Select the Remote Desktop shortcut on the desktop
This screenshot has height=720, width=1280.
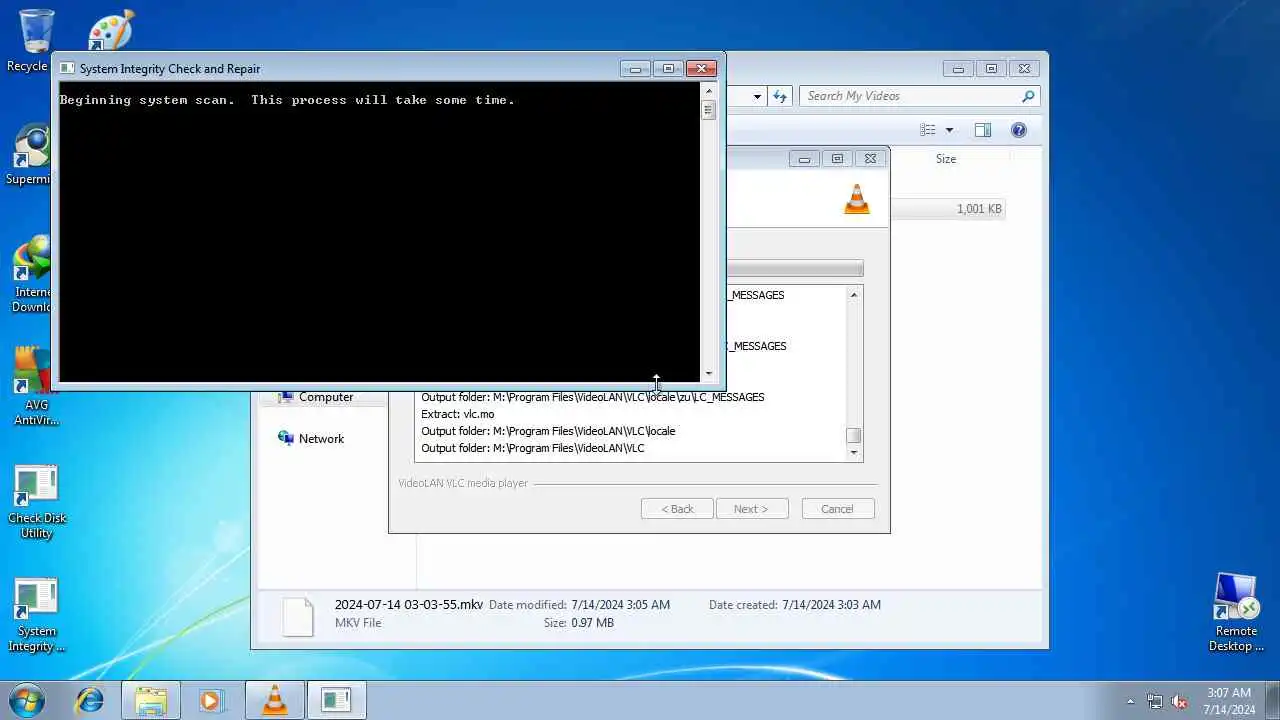coord(1236,612)
